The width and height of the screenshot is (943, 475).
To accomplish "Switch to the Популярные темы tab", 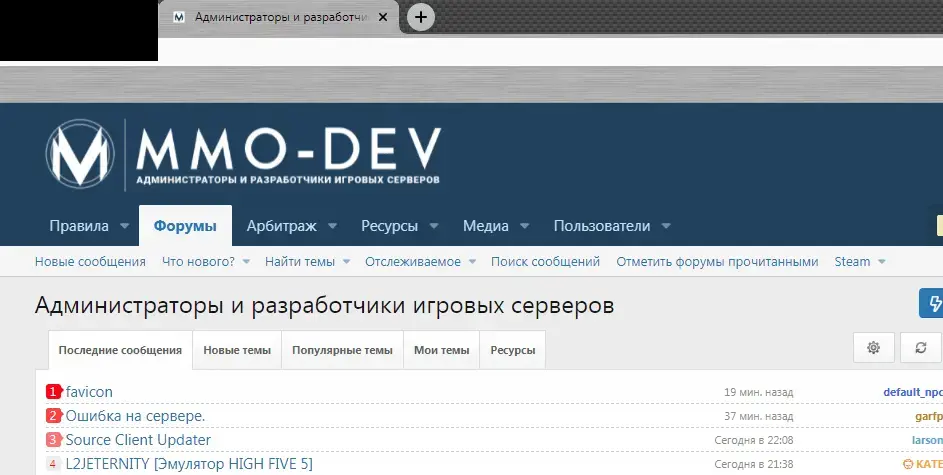I will click(x=342, y=350).
